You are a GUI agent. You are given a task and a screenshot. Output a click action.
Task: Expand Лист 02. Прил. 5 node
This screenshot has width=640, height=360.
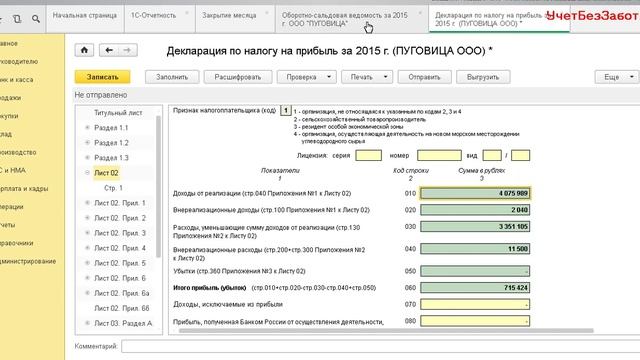click(87, 263)
